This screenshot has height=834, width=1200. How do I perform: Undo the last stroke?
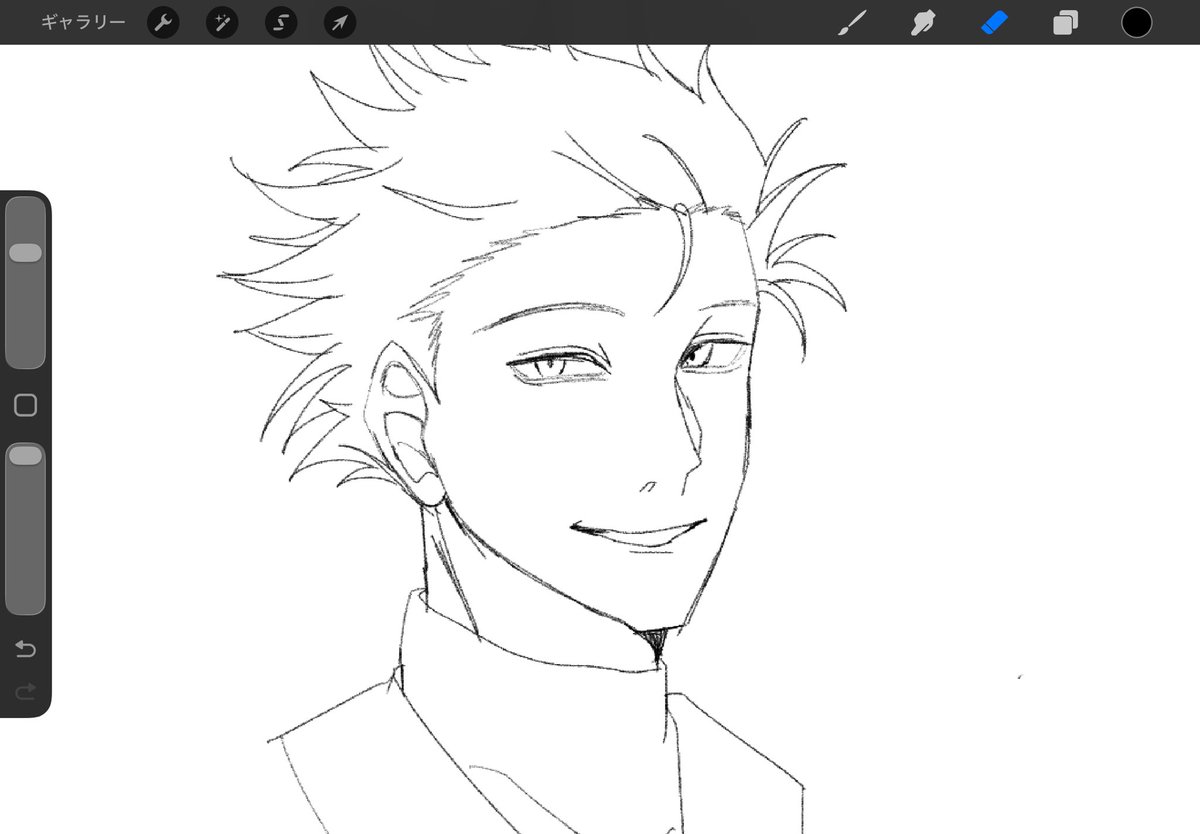[x=26, y=650]
